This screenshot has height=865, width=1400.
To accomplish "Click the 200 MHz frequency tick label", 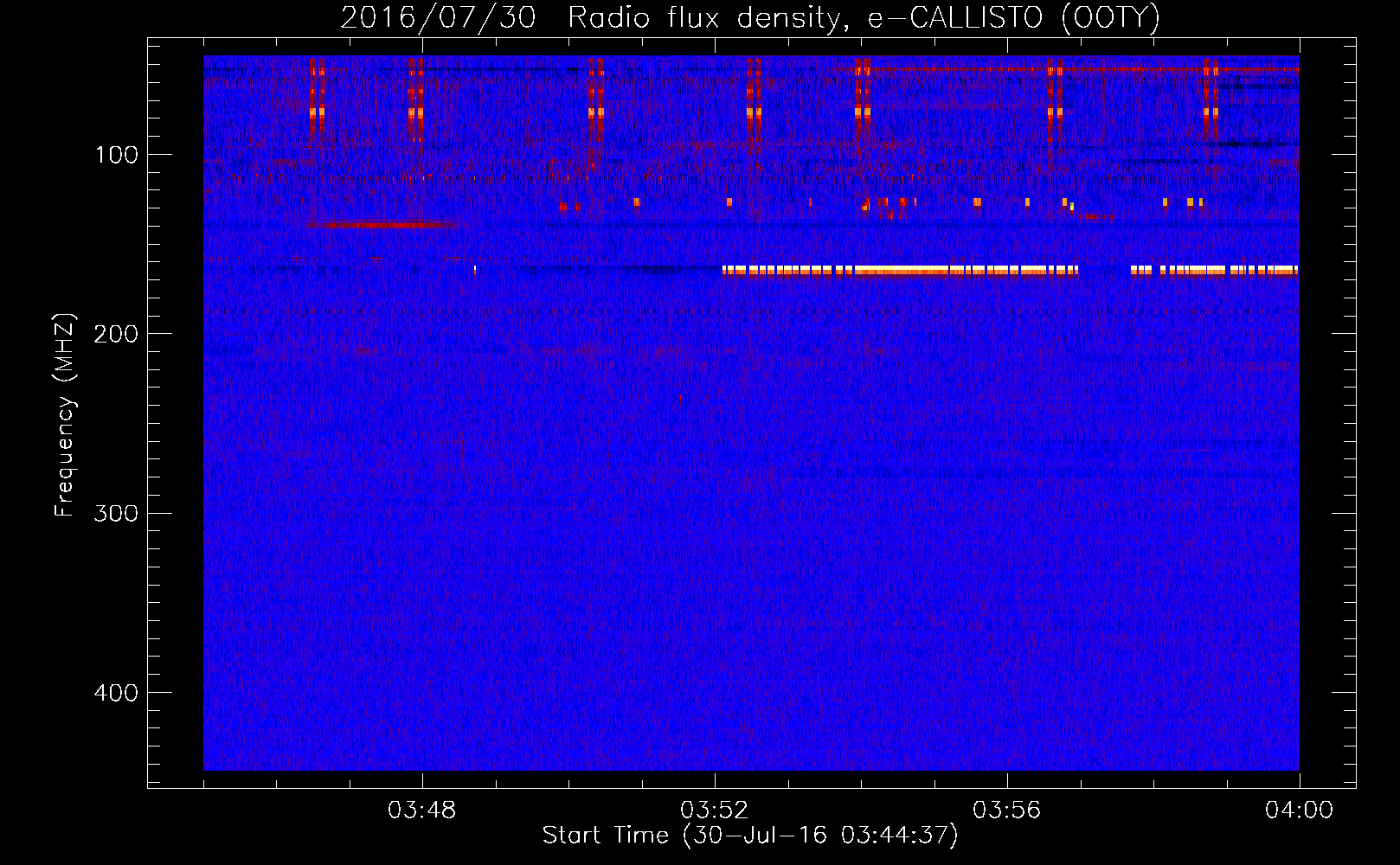I will coord(116,334).
